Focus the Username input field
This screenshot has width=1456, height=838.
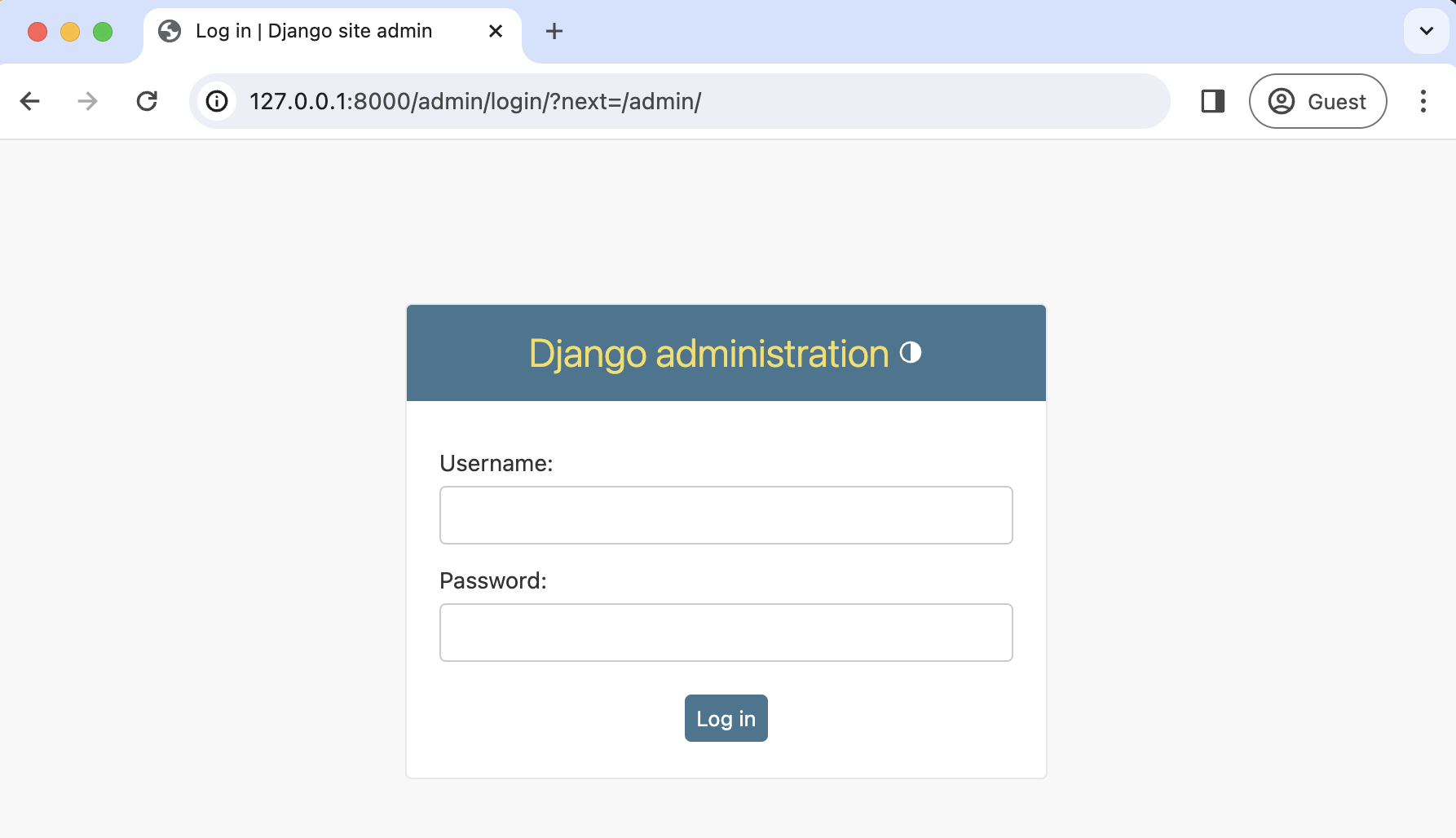click(x=726, y=515)
